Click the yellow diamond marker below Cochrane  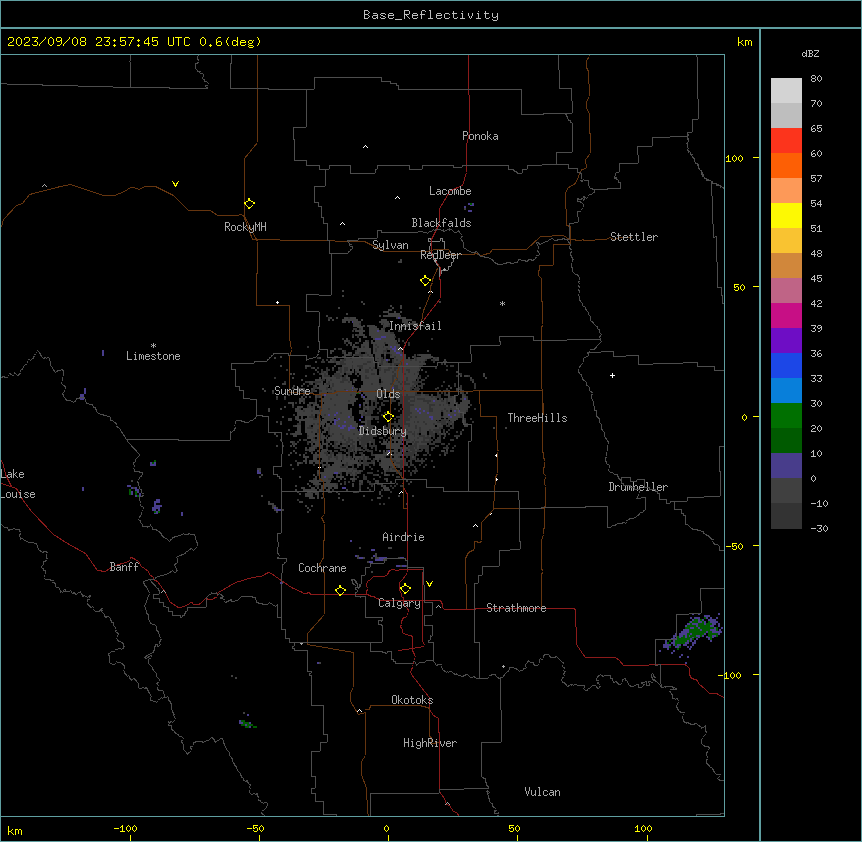point(340,590)
